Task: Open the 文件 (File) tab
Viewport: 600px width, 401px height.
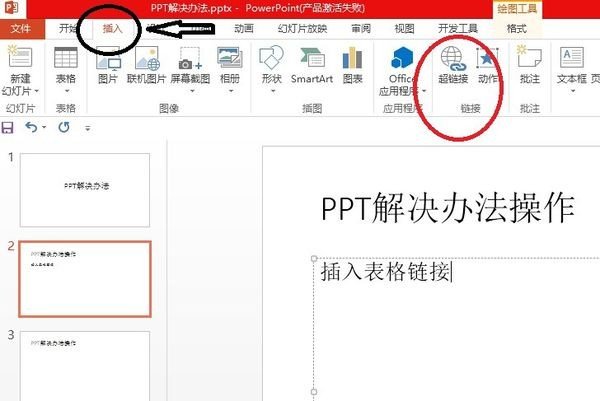Action: click(21, 29)
